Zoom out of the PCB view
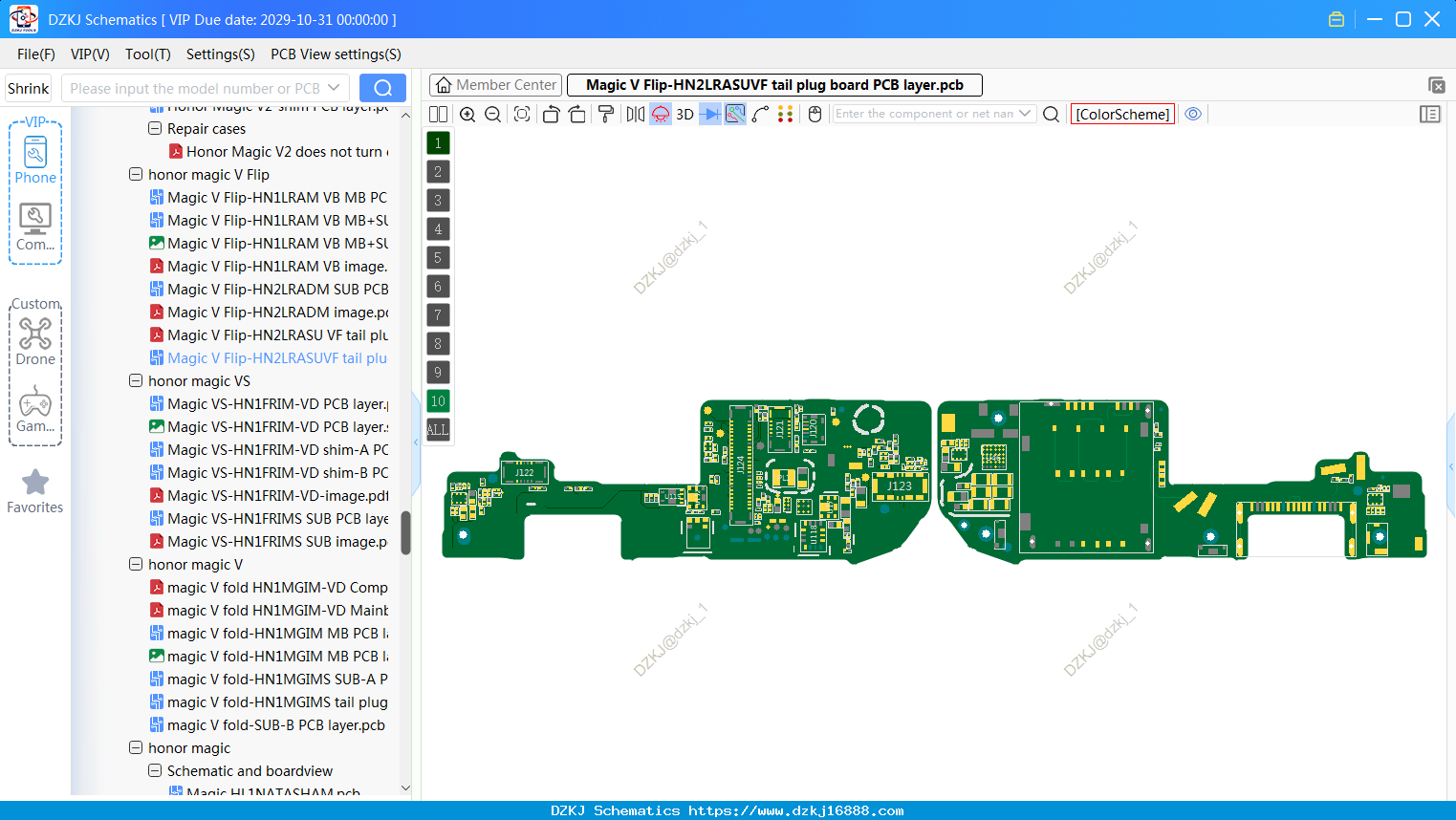 [x=492, y=114]
